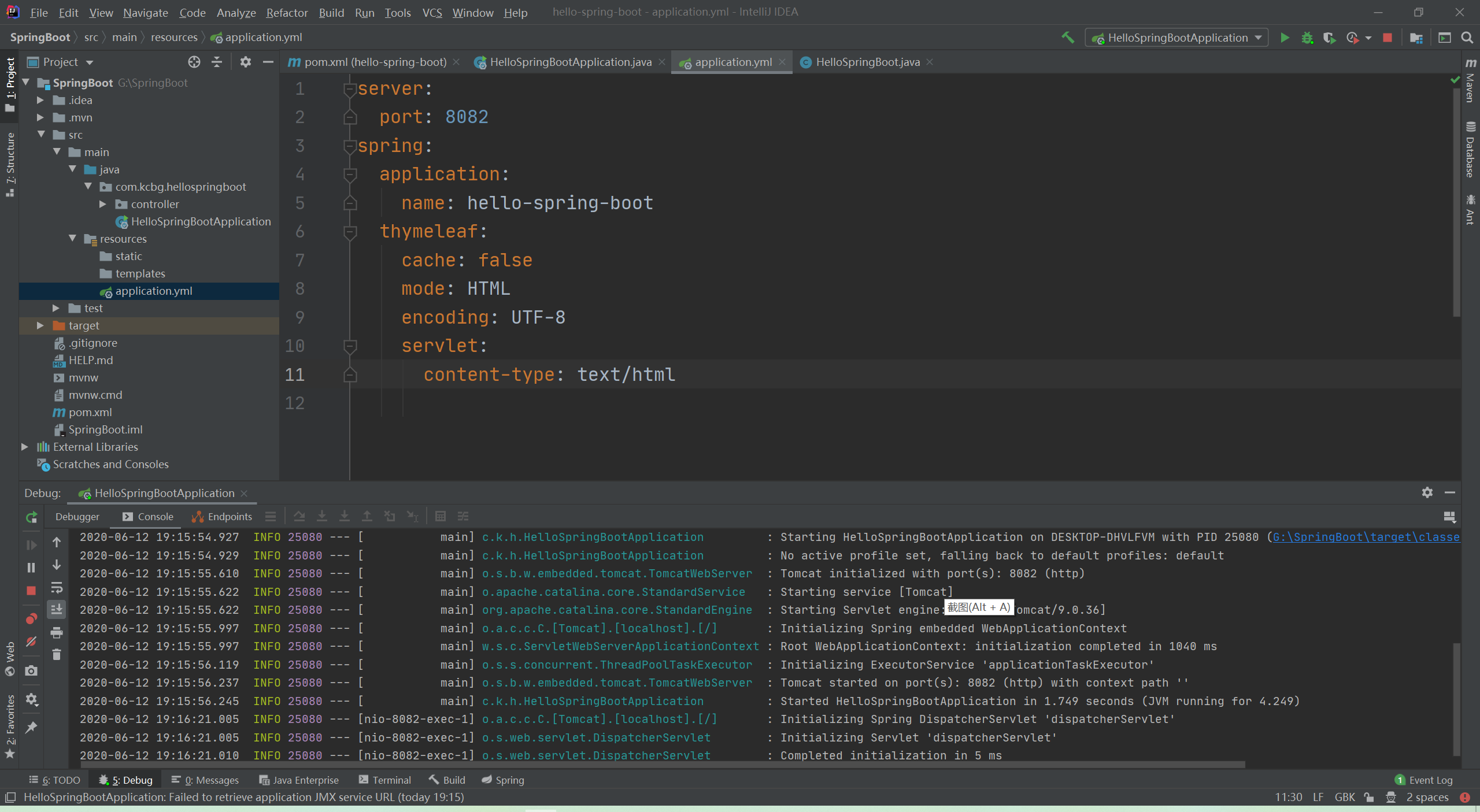Click Step Out icon in debugger toolbar
This screenshot has width=1480, height=812.
[x=367, y=516]
